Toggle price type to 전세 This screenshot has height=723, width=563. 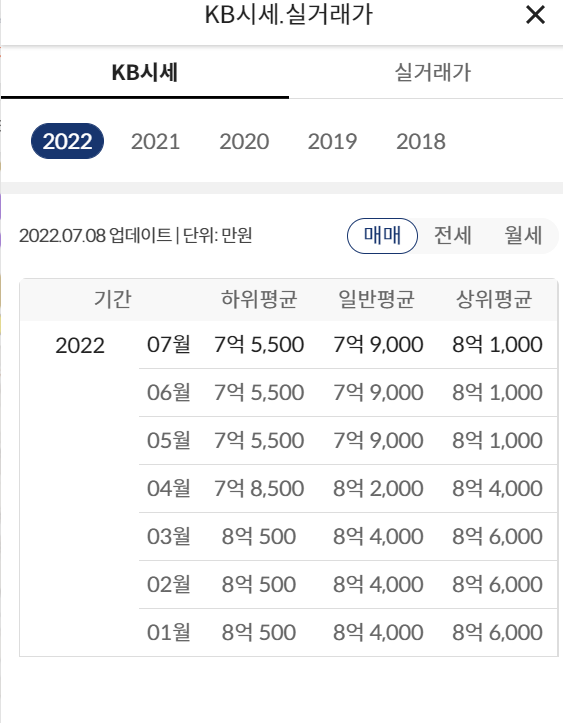coord(453,236)
